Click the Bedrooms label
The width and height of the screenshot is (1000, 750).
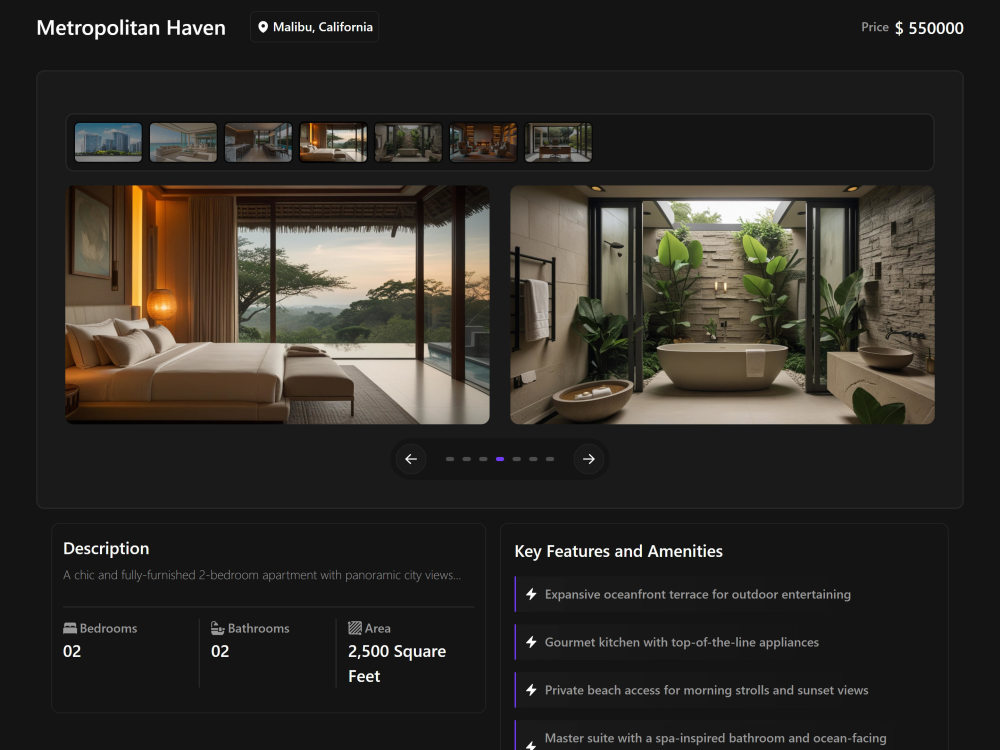coord(108,628)
